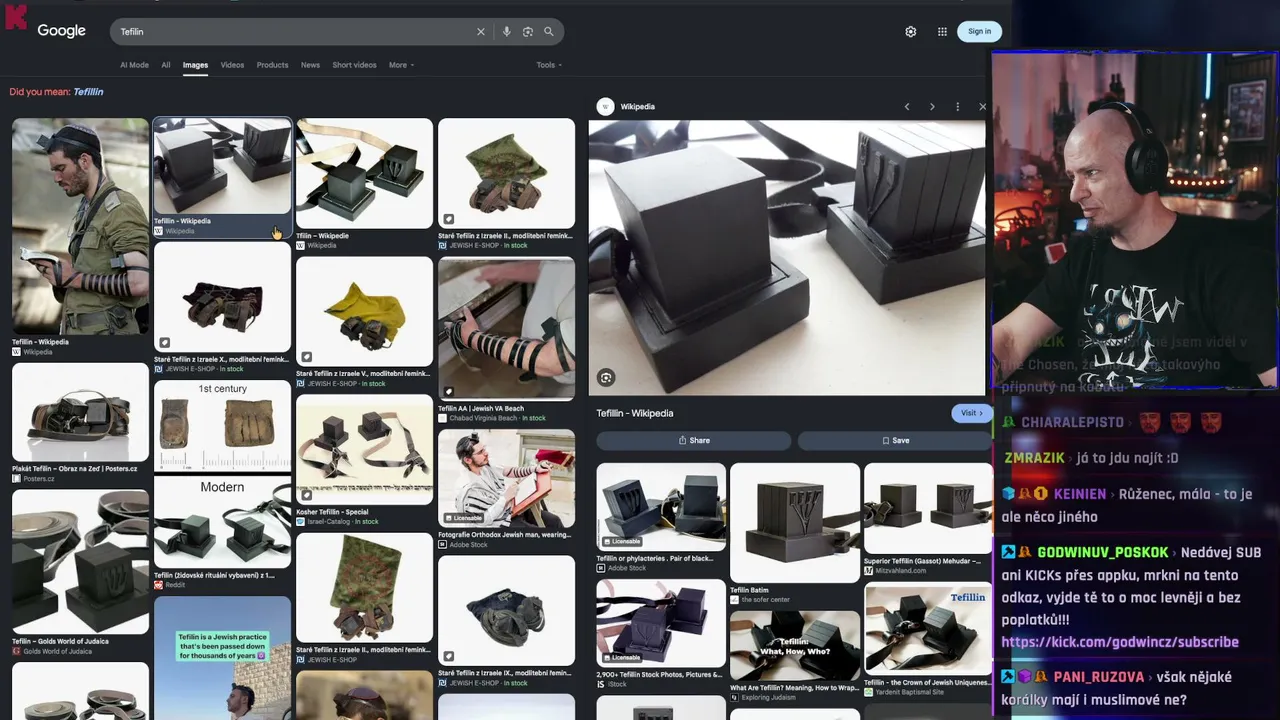Switch to the Videos tab
The height and width of the screenshot is (720, 1280).
coord(232,65)
